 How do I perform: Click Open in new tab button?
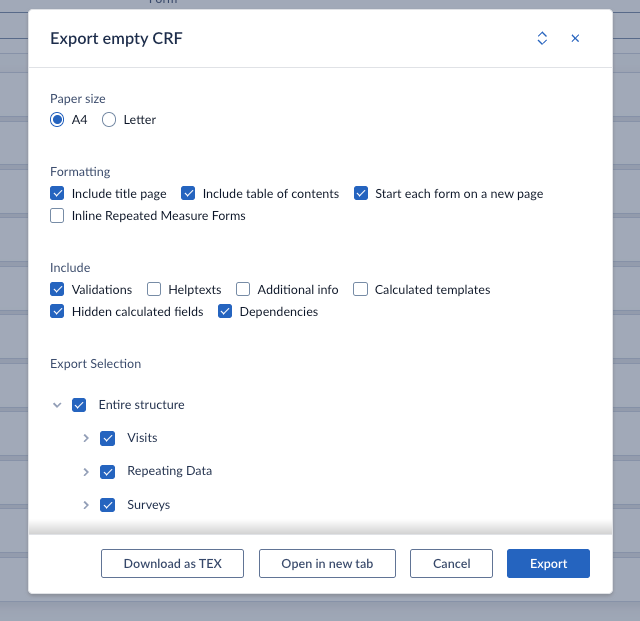click(x=327, y=564)
